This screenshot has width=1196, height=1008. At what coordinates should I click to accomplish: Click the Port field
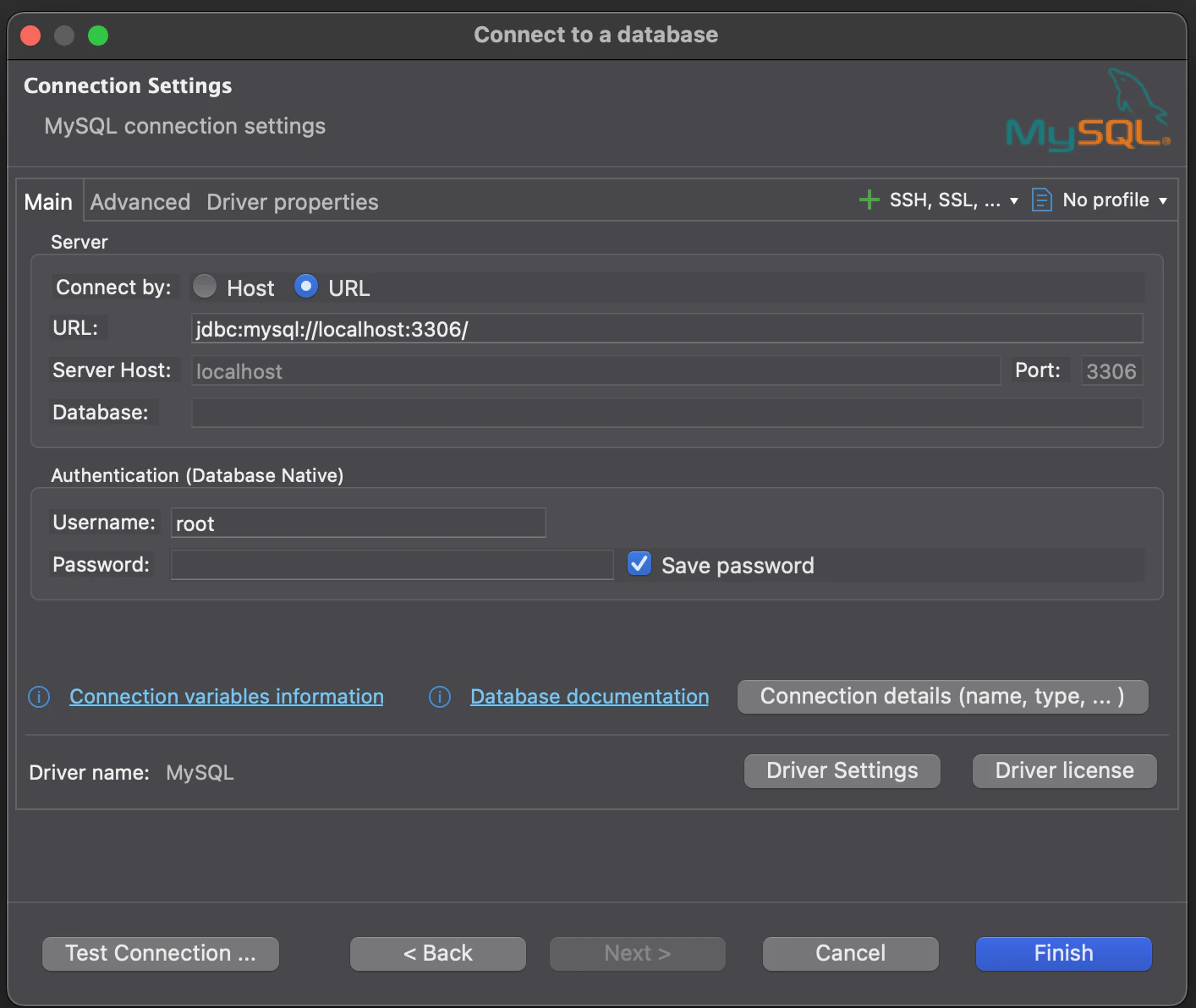(1112, 370)
